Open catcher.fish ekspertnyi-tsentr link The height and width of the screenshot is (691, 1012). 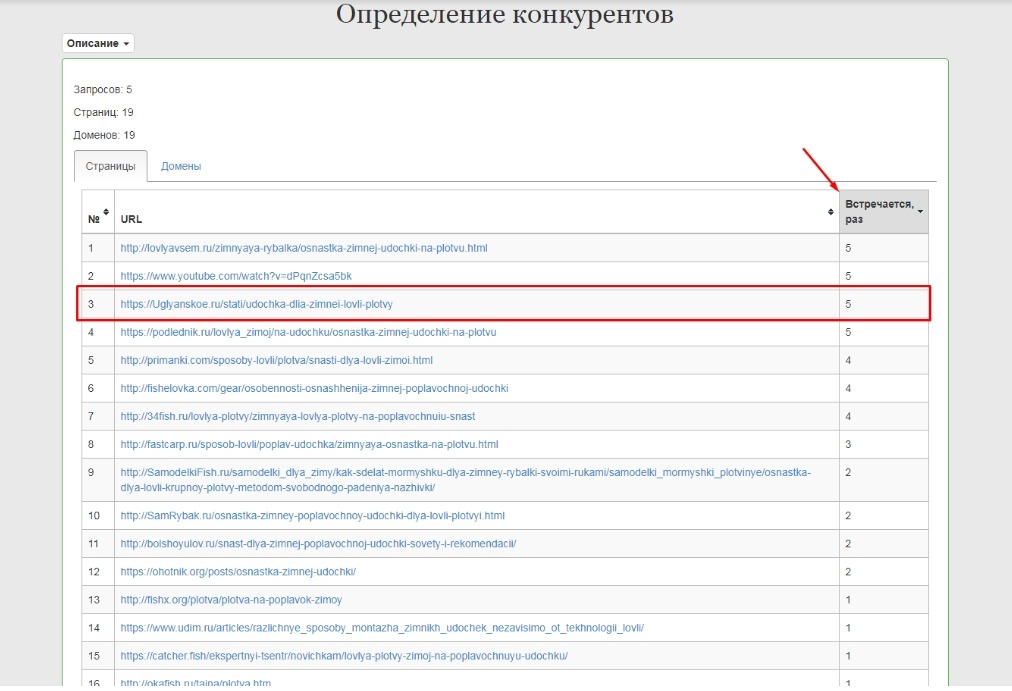pyautogui.click(x=344, y=656)
